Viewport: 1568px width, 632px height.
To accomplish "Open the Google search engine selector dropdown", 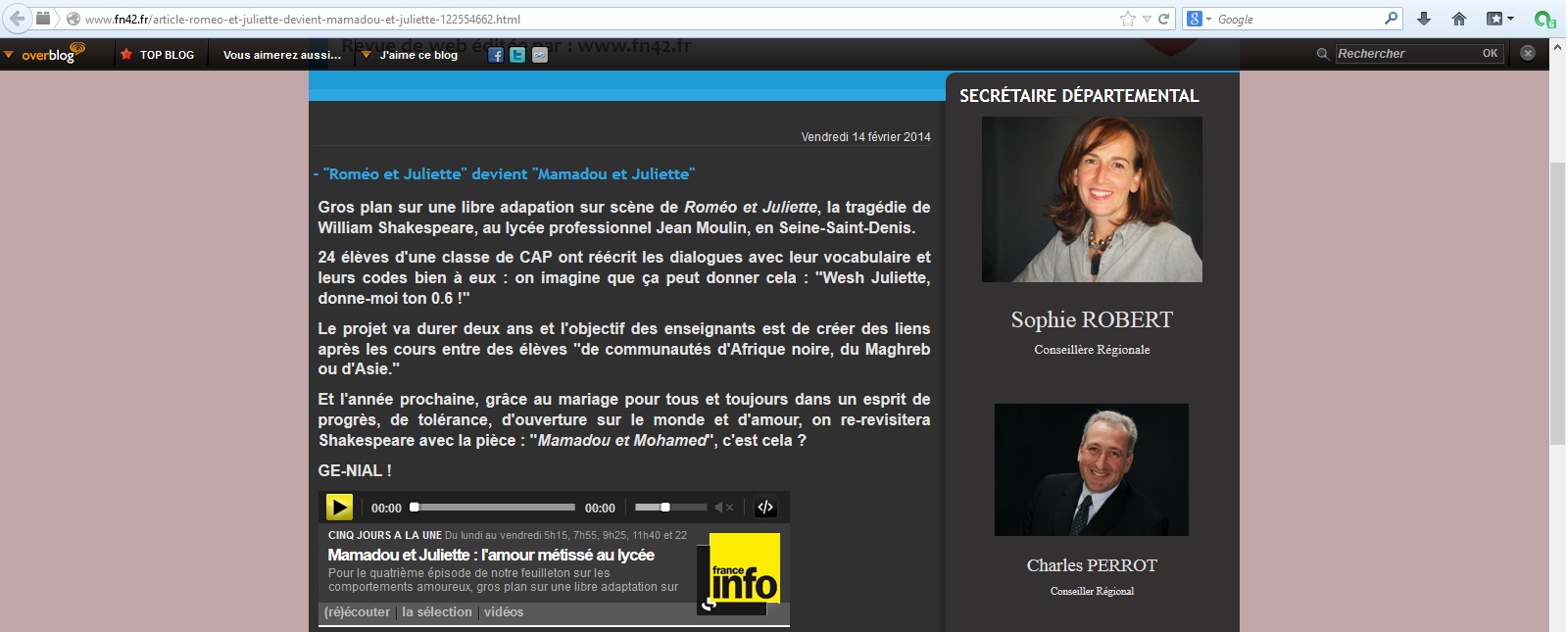I will click(x=1200, y=19).
